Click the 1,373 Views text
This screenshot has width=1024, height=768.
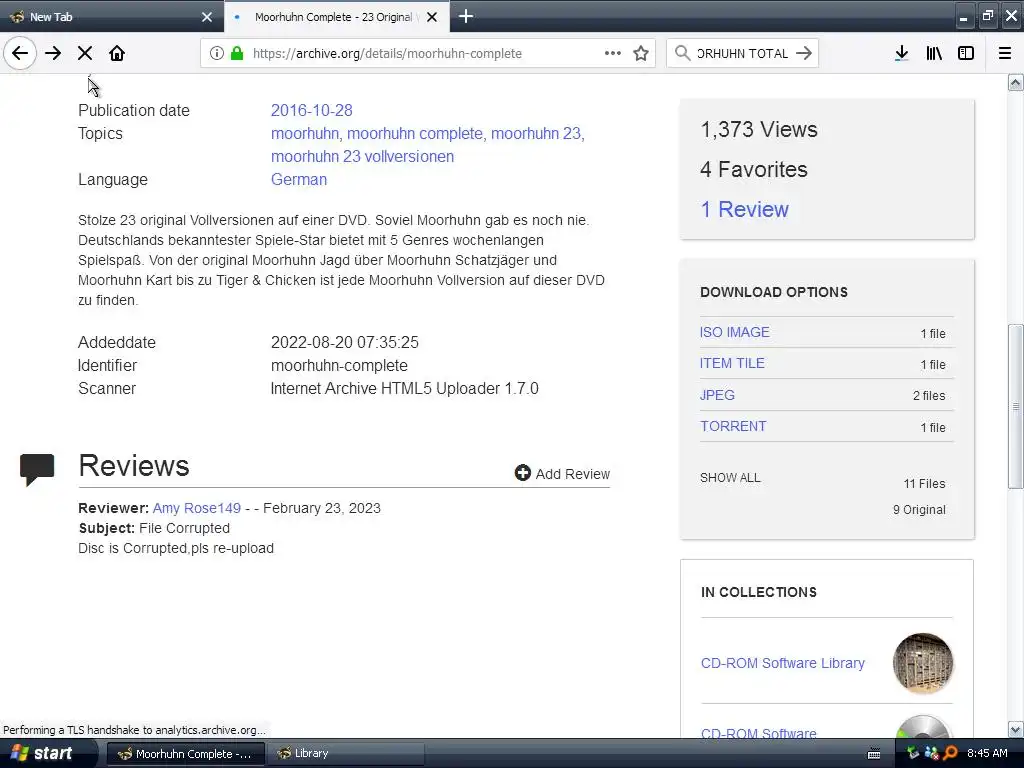pos(759,129)
